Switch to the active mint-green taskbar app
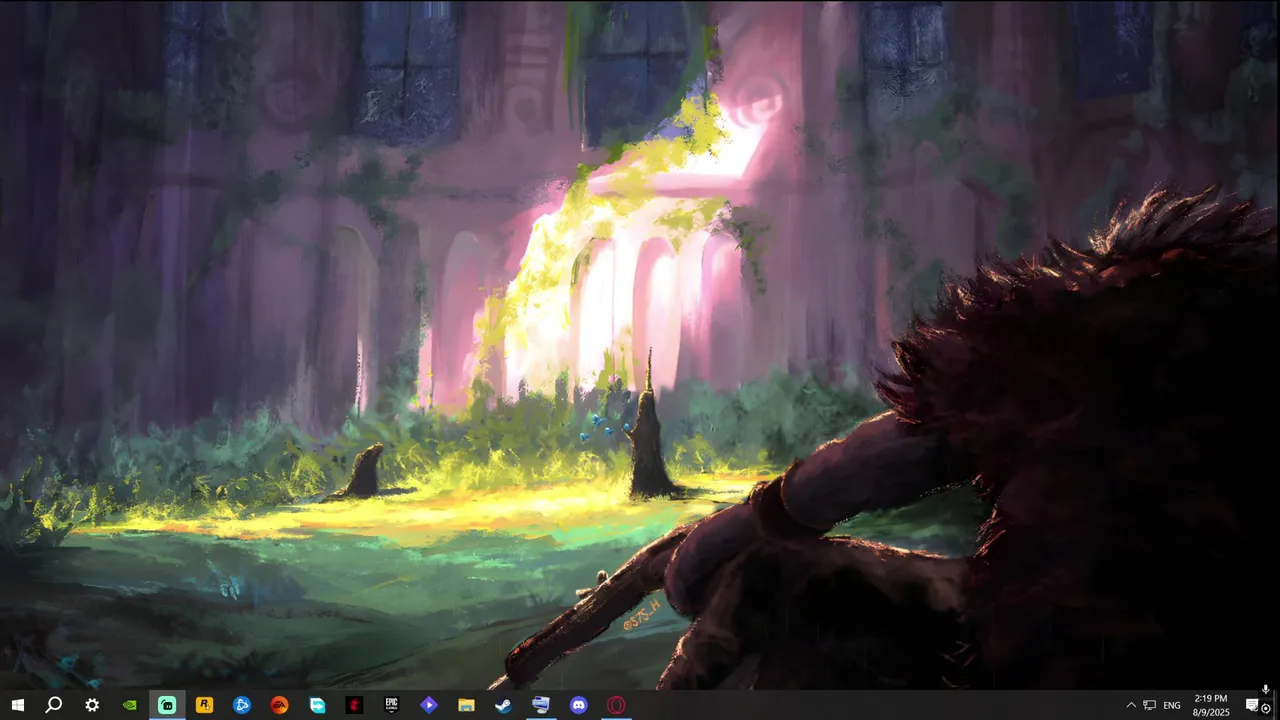 pos(167,705)
